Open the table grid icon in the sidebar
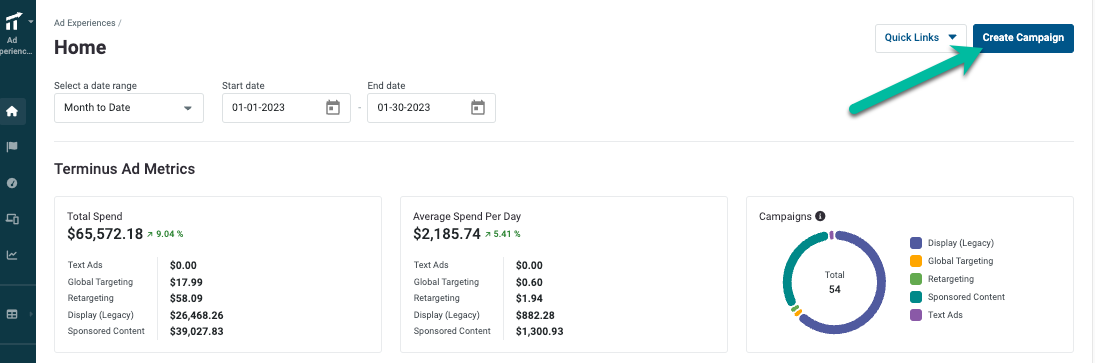1095x363 pixels. click(x=12, y=314)
